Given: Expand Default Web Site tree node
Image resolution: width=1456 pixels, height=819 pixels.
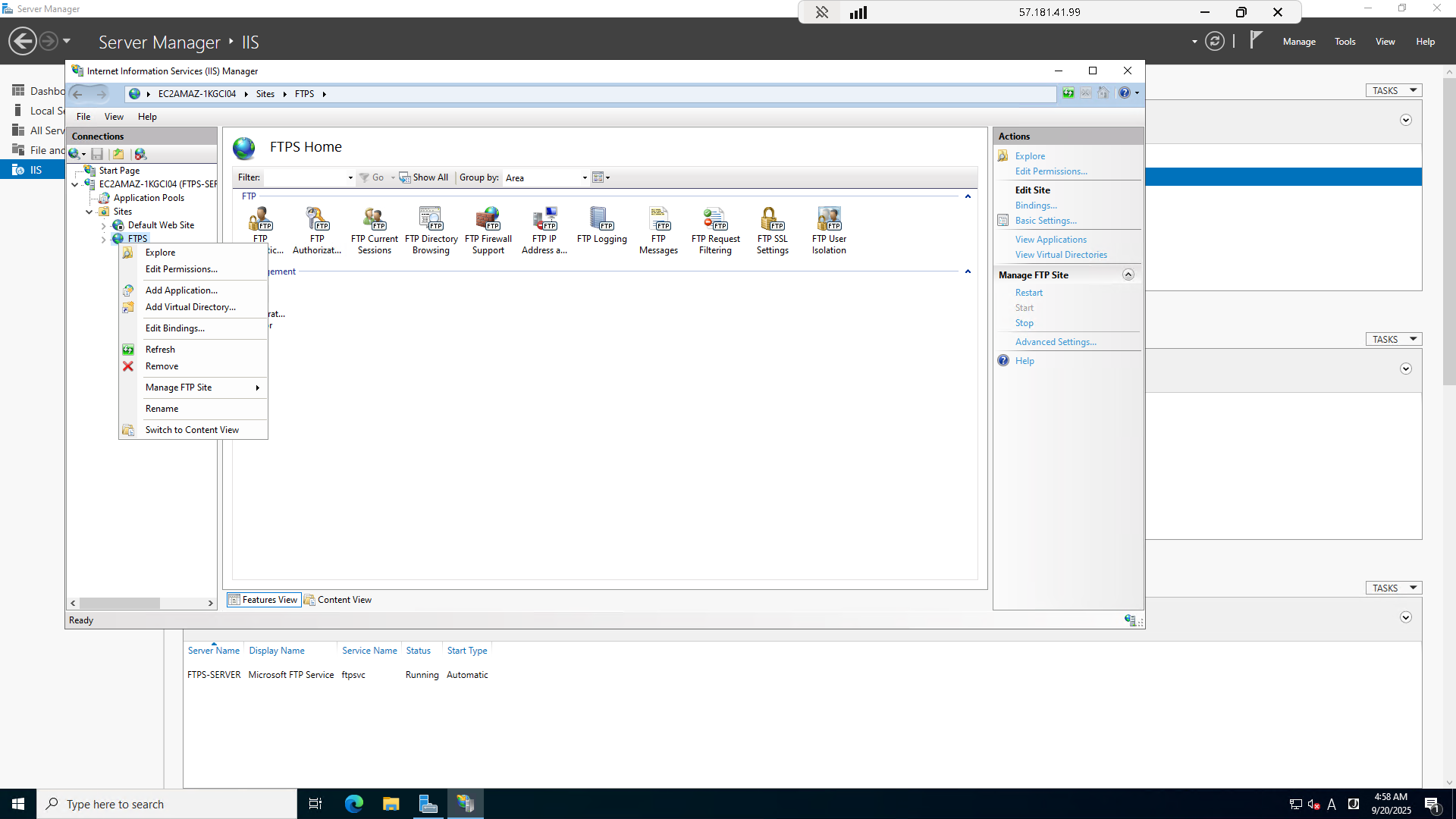Looking at the screenshot, I should [104, 226].
